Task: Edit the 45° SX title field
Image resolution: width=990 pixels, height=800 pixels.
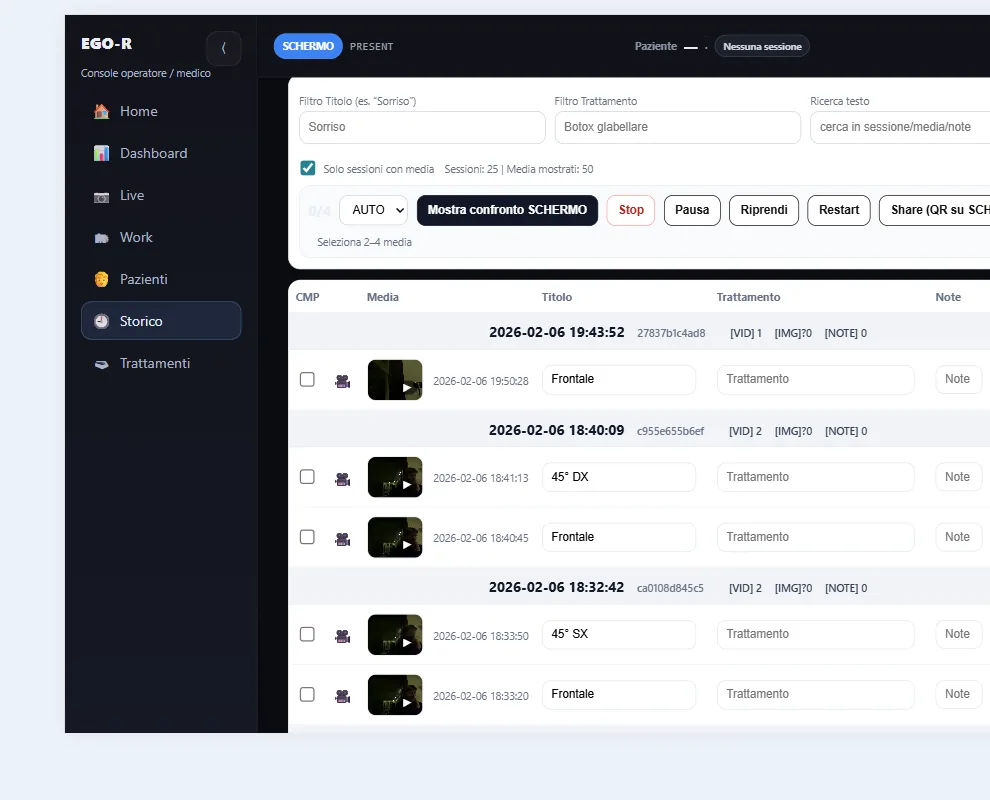Action: (x=619, y=634)
